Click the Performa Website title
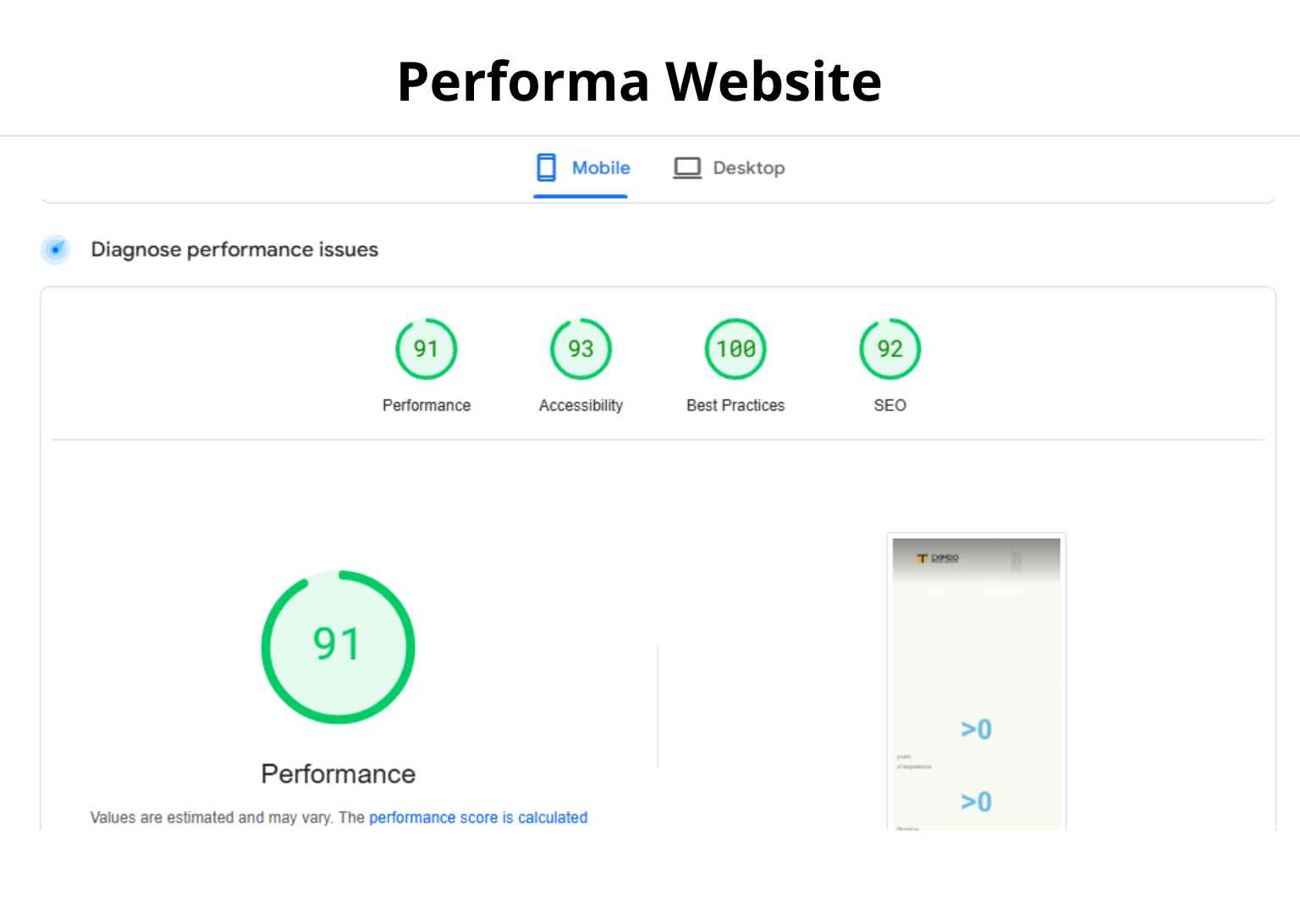This screenshot has width=1300, height=924. point(640,81)
